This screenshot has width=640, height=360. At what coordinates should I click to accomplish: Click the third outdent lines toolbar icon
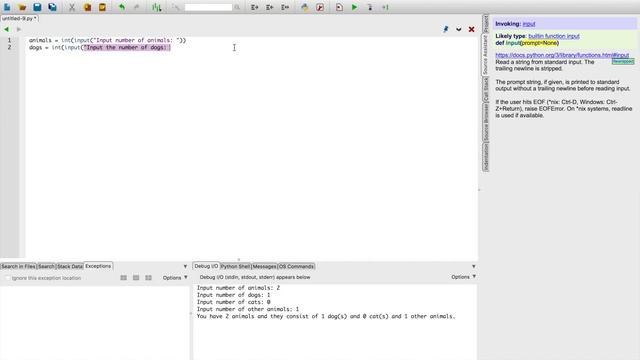[285, 7]
